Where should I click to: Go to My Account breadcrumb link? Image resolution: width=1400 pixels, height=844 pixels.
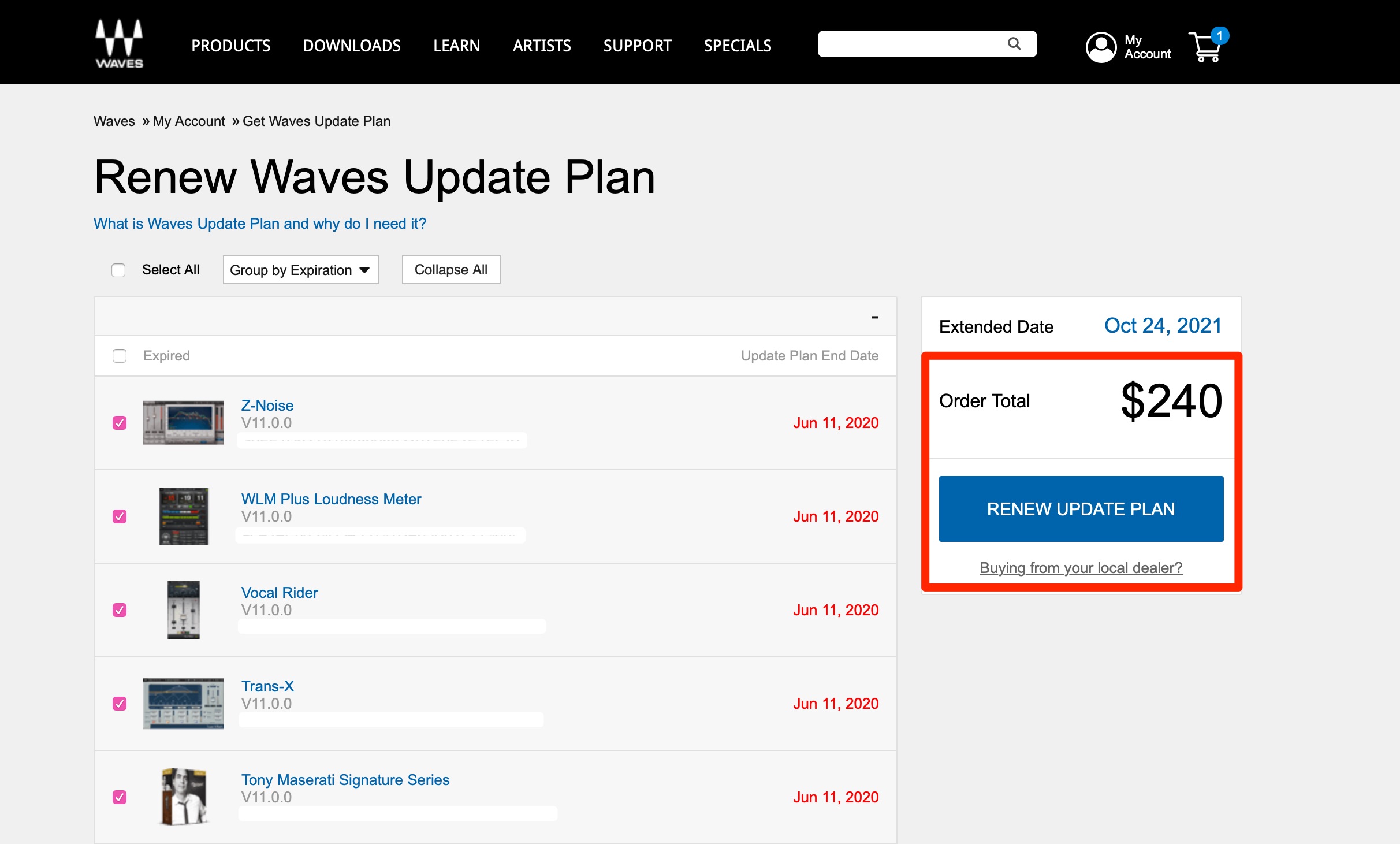[189, 121]
